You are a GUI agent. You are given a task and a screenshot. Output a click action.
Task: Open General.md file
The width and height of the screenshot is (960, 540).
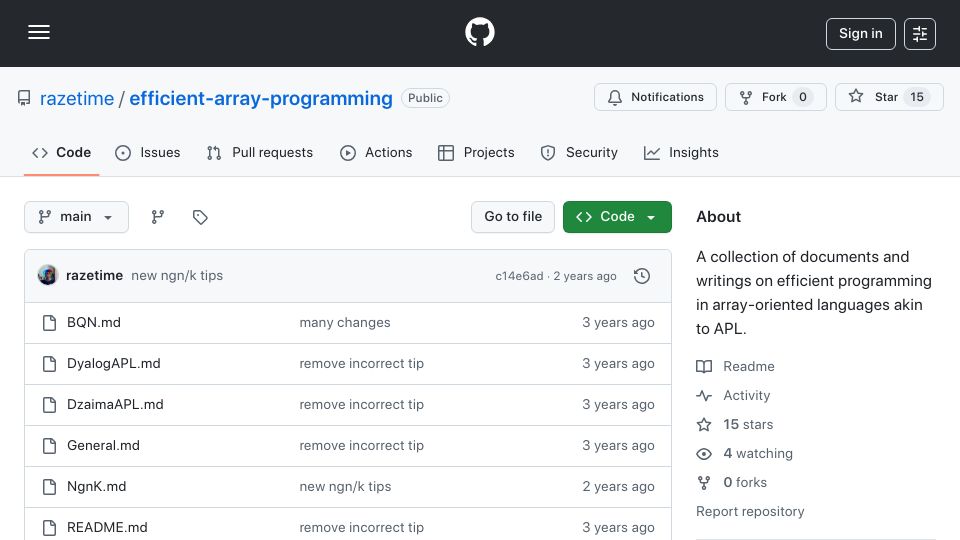click(x=103, y=446)
